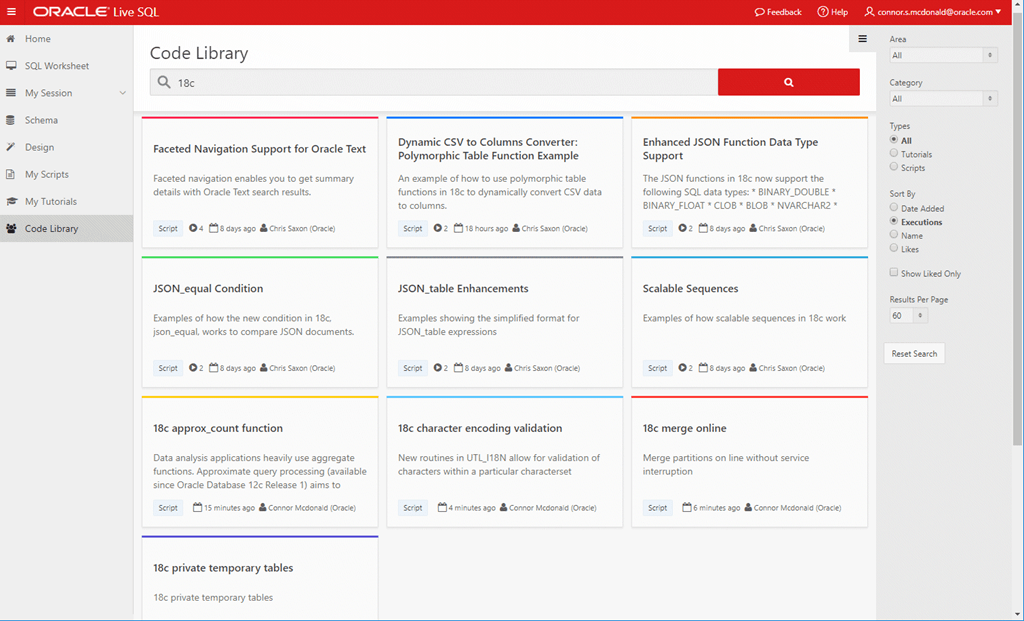Toggle the filter panel hamburger button
1024x621 pixels.
(862, 39)
